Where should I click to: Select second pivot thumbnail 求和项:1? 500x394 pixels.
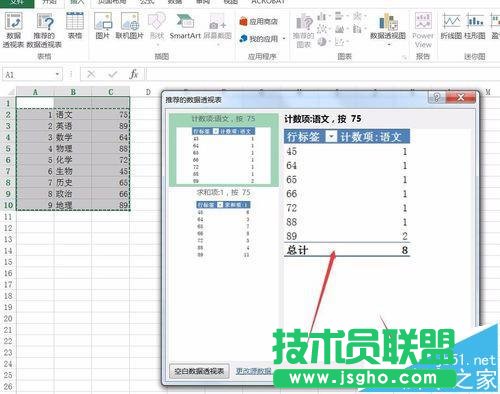coord(224,223)
